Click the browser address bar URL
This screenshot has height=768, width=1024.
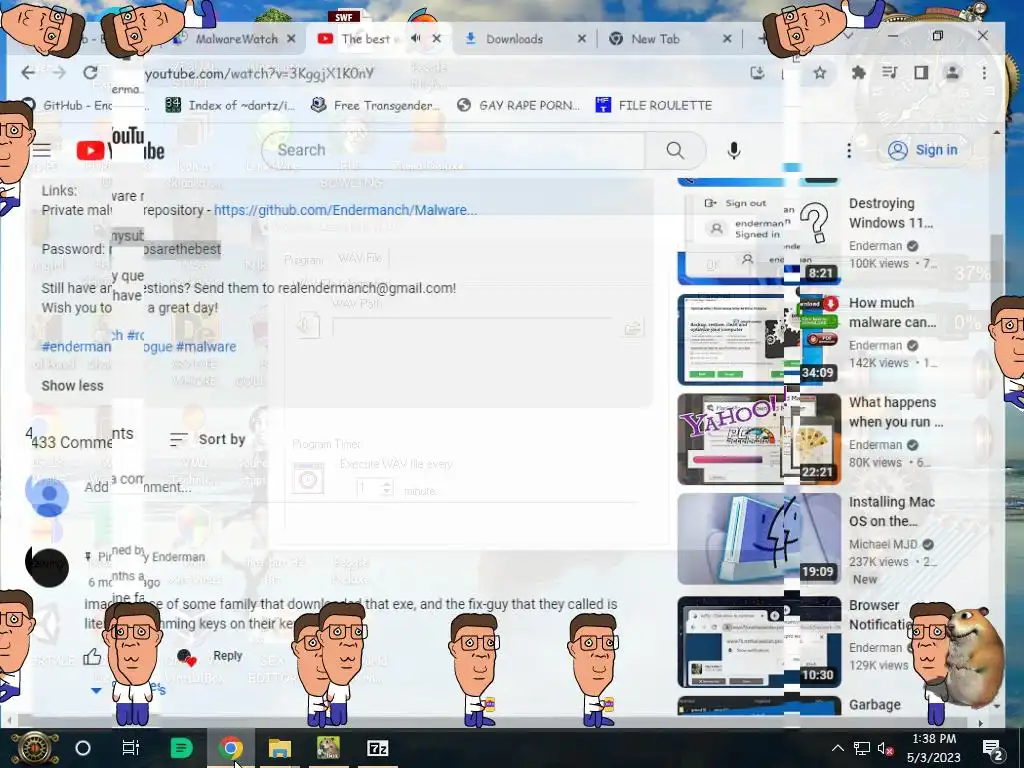259,73
